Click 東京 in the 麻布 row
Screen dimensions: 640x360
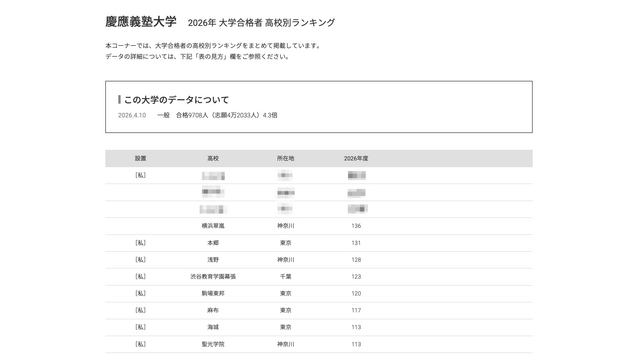(285, 310)
